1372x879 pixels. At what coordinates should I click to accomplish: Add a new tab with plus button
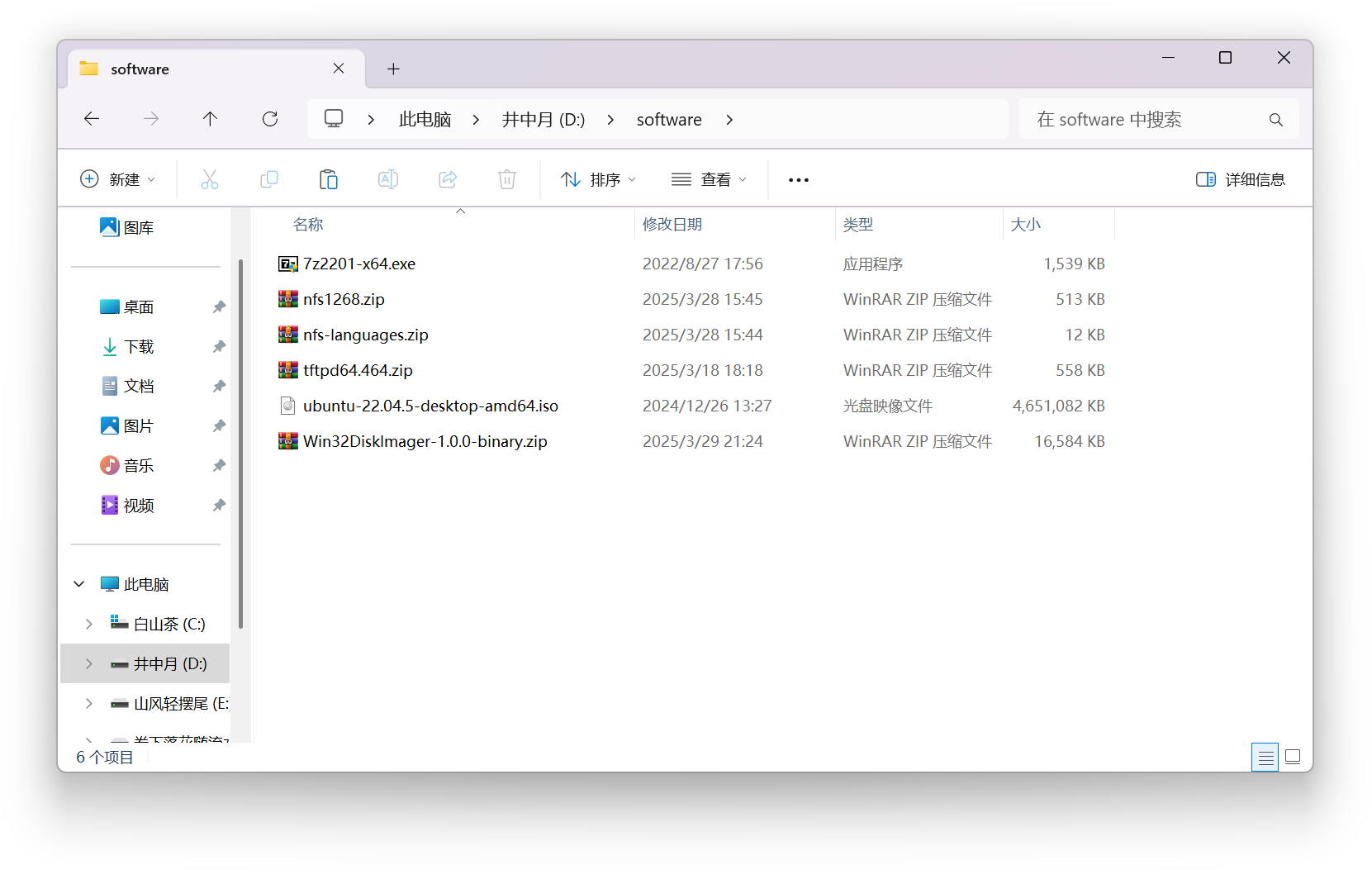(x=393, y=69)
